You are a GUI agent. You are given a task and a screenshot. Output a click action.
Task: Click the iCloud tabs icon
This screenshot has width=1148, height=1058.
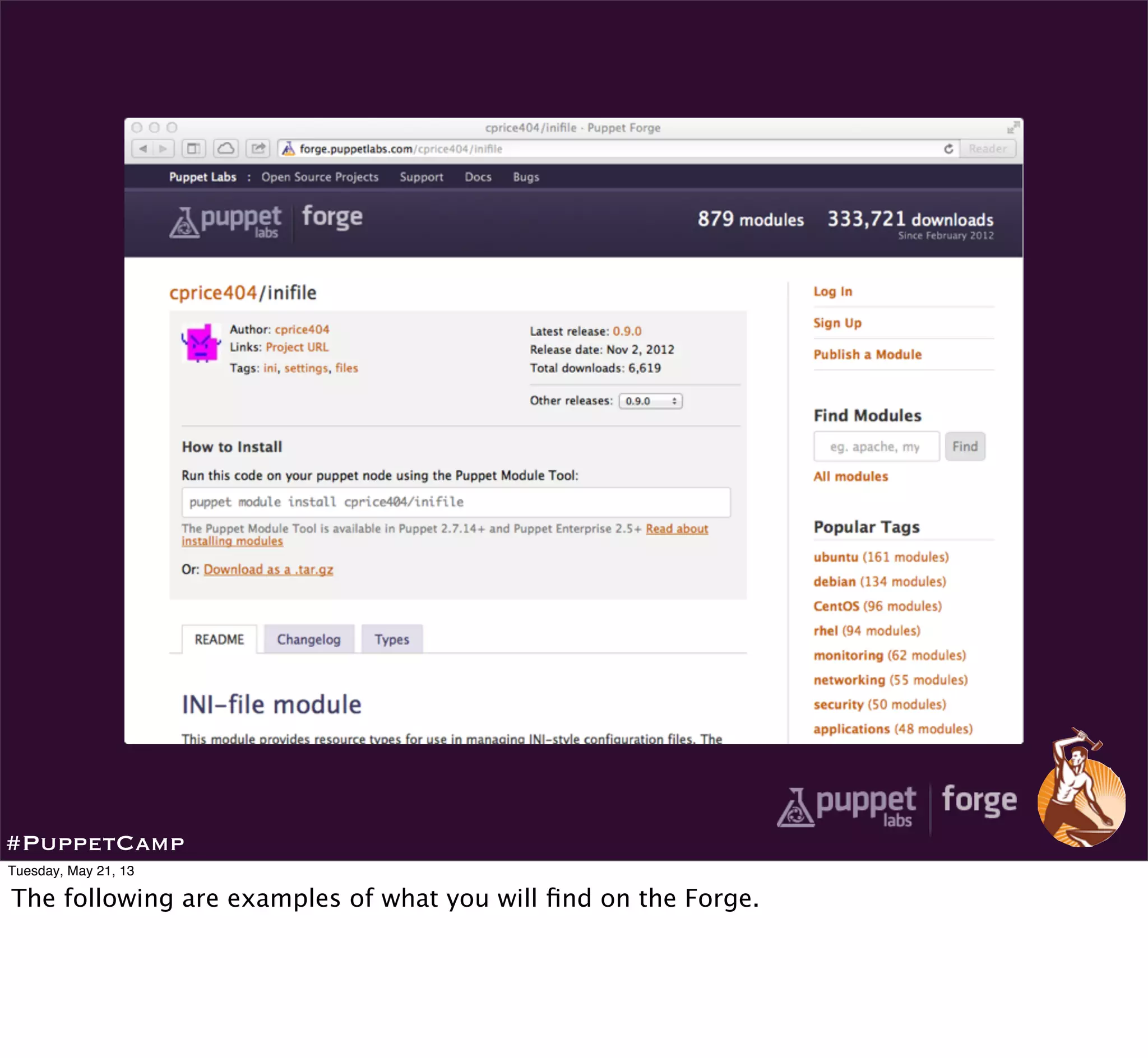pyautogui.click(x=225, y=149)
